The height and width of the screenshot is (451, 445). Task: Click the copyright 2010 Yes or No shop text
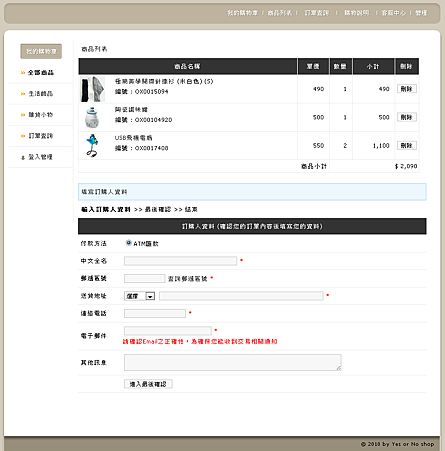tap(397, 444)
